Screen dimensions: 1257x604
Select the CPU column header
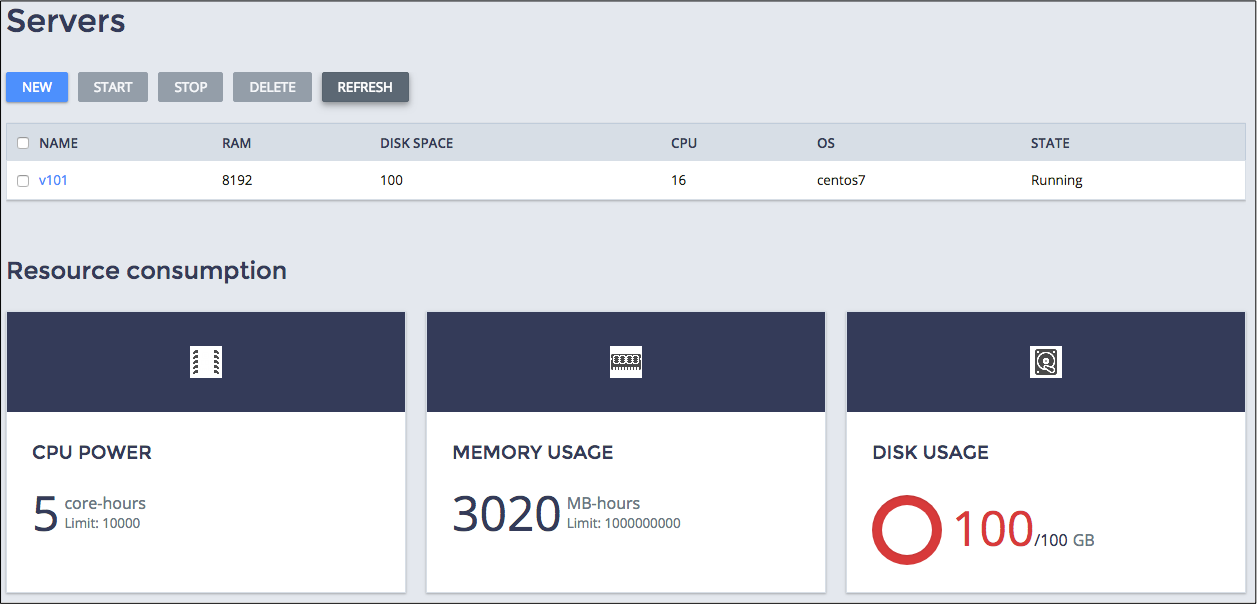coord(684,143)
